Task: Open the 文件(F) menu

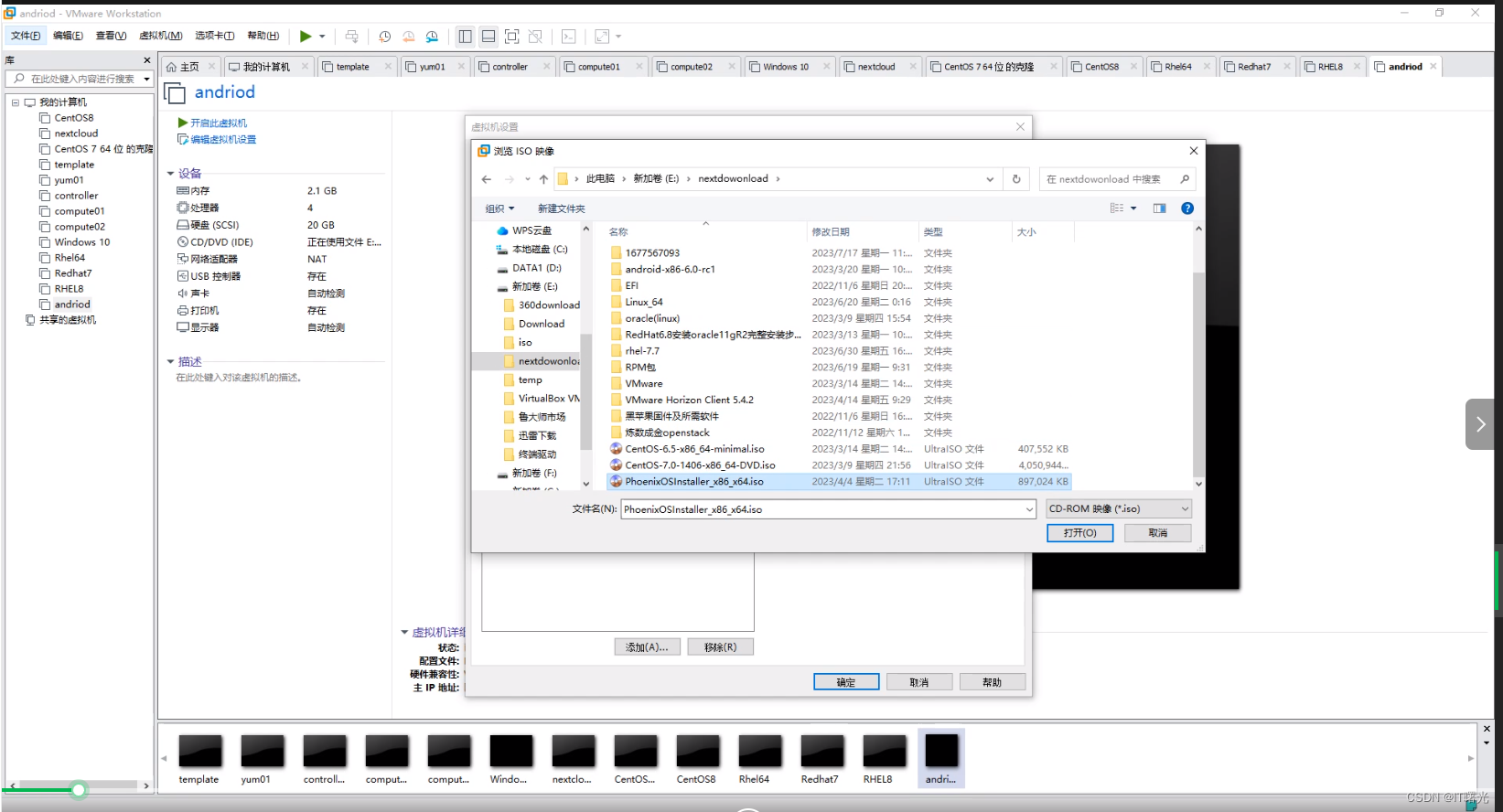Action: coord(26,36)
